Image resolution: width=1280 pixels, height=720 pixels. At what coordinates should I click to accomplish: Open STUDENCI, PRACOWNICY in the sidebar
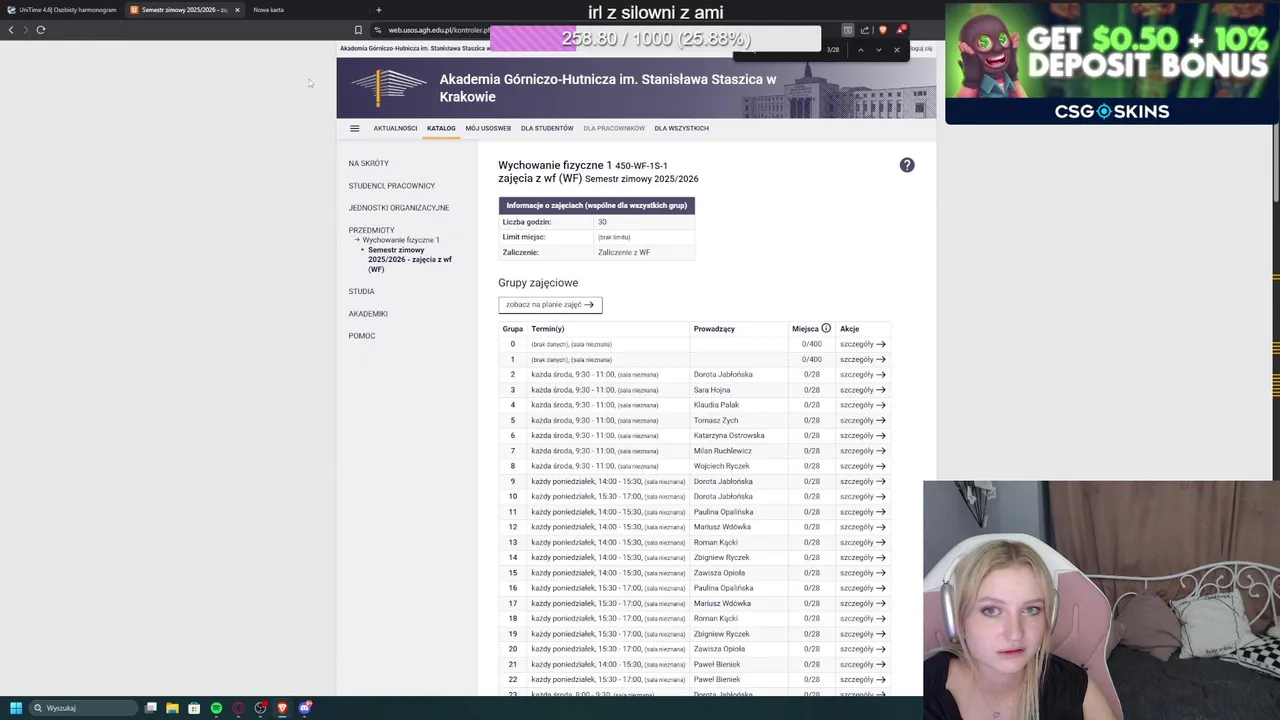(391, 186)
